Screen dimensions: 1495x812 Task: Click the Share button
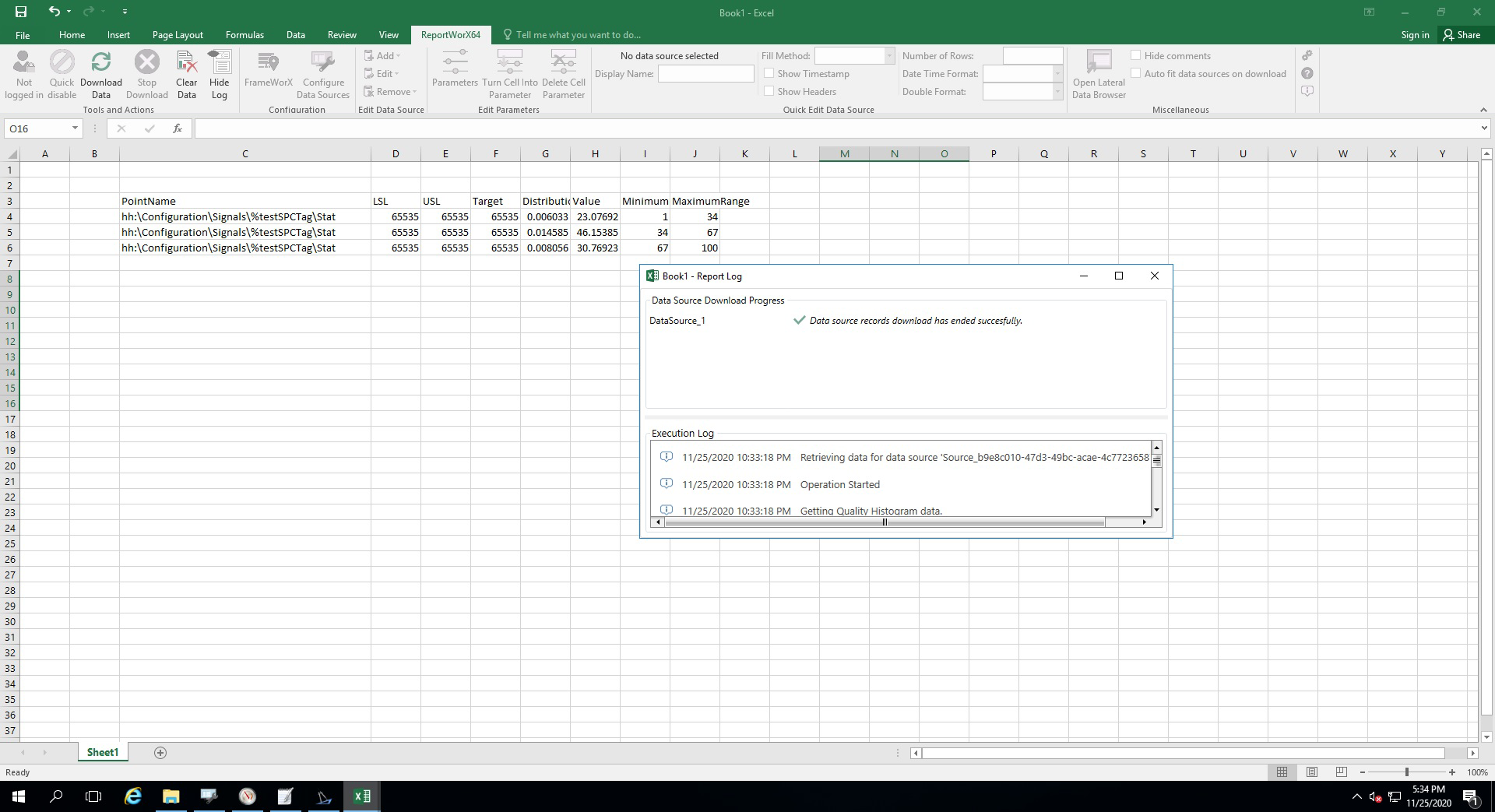point(1462,35)
